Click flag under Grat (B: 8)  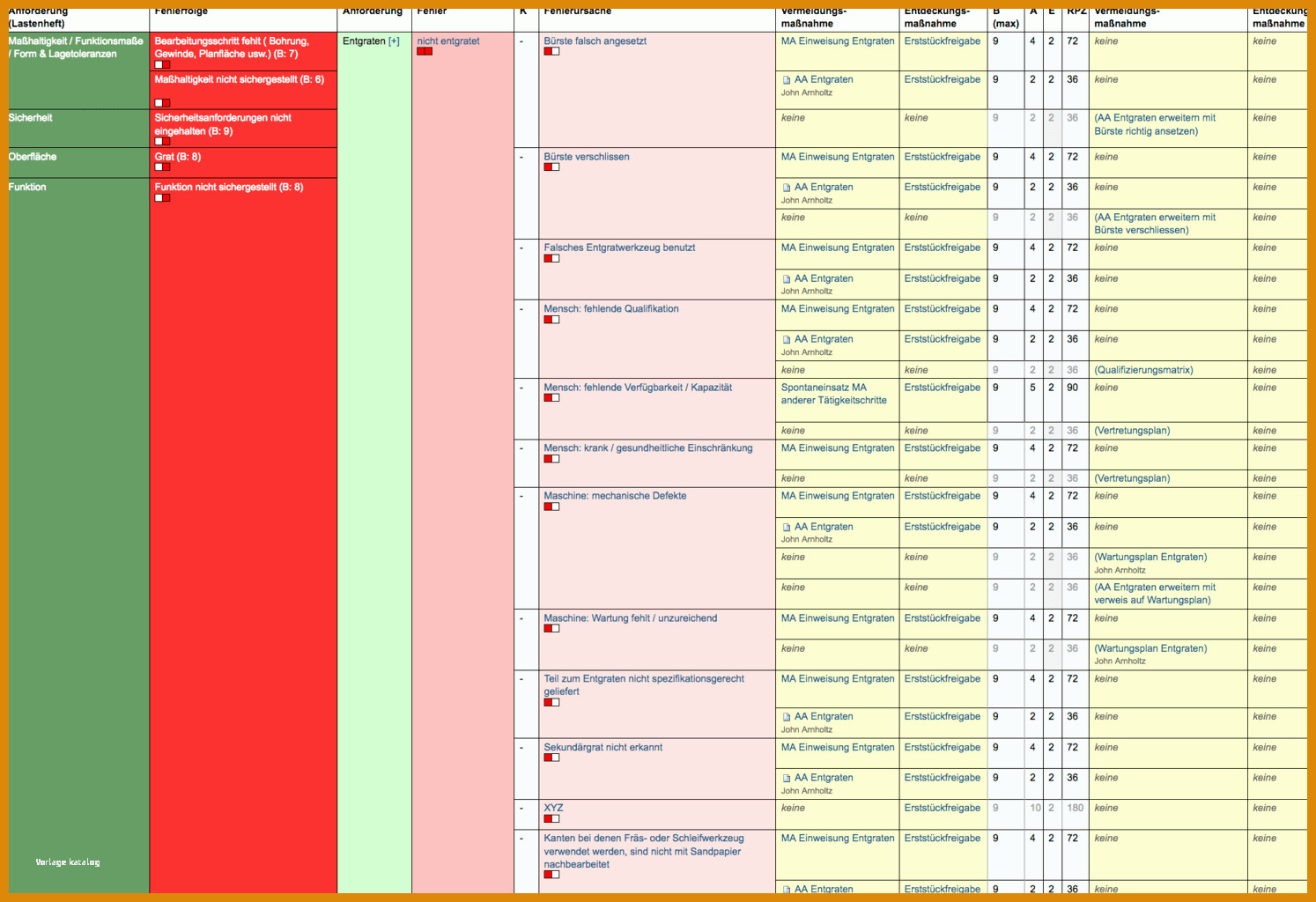coord(162,167)
